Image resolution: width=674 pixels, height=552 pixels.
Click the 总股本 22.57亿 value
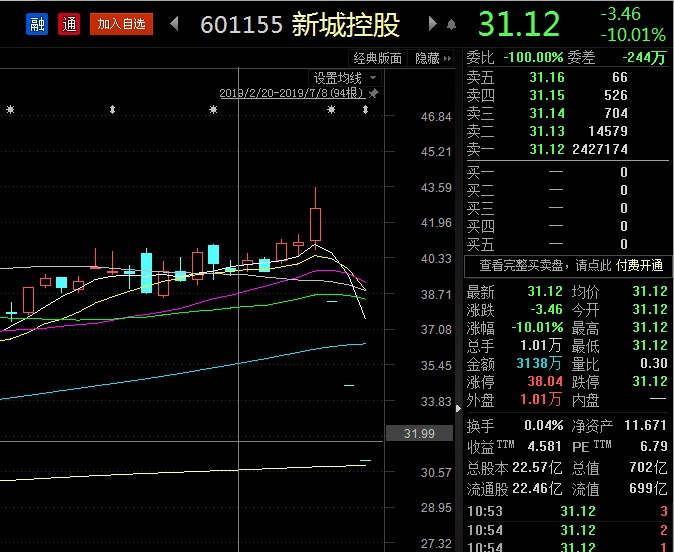point(537,467)
